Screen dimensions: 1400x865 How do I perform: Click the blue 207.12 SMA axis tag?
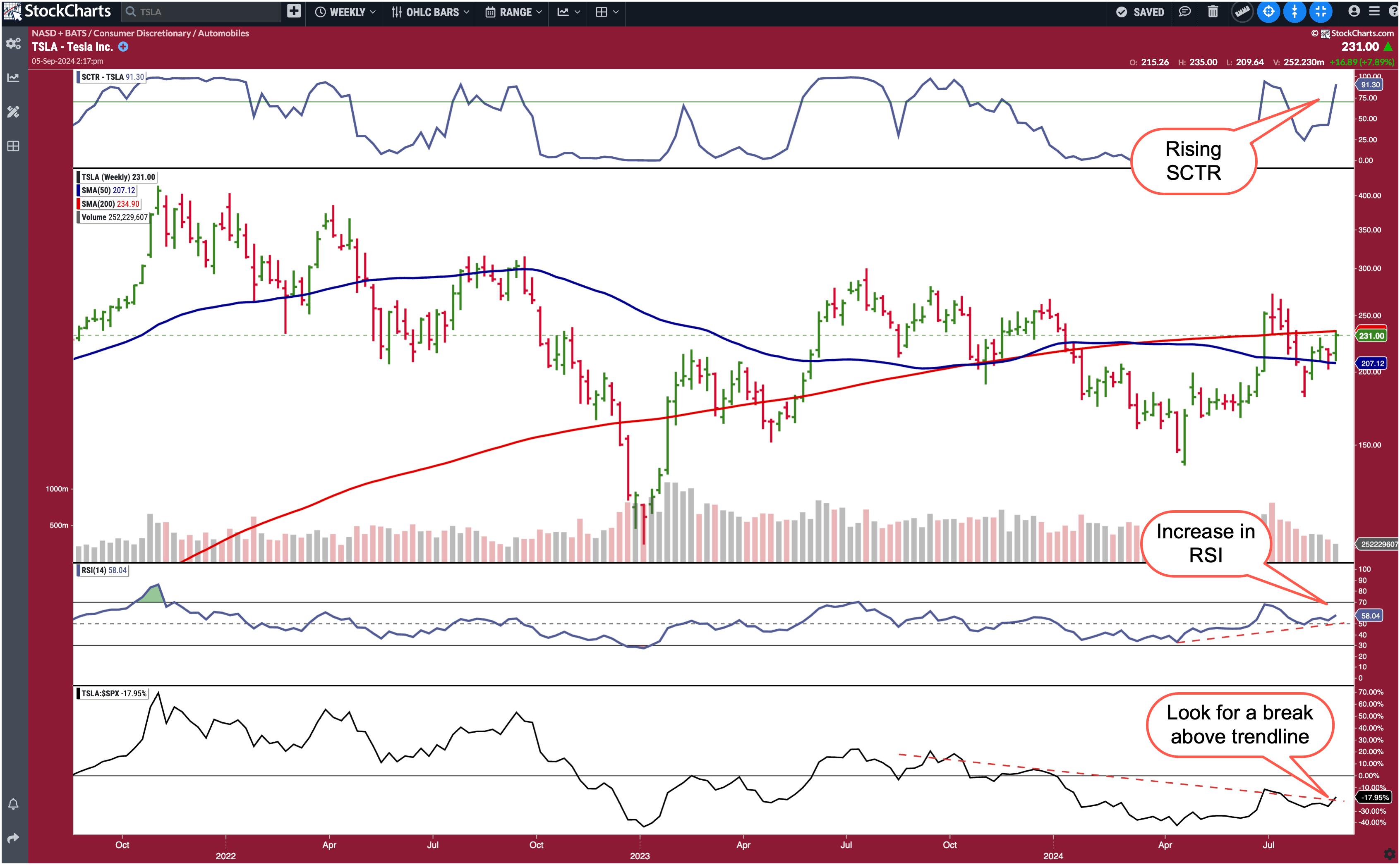click(1372, 363)
